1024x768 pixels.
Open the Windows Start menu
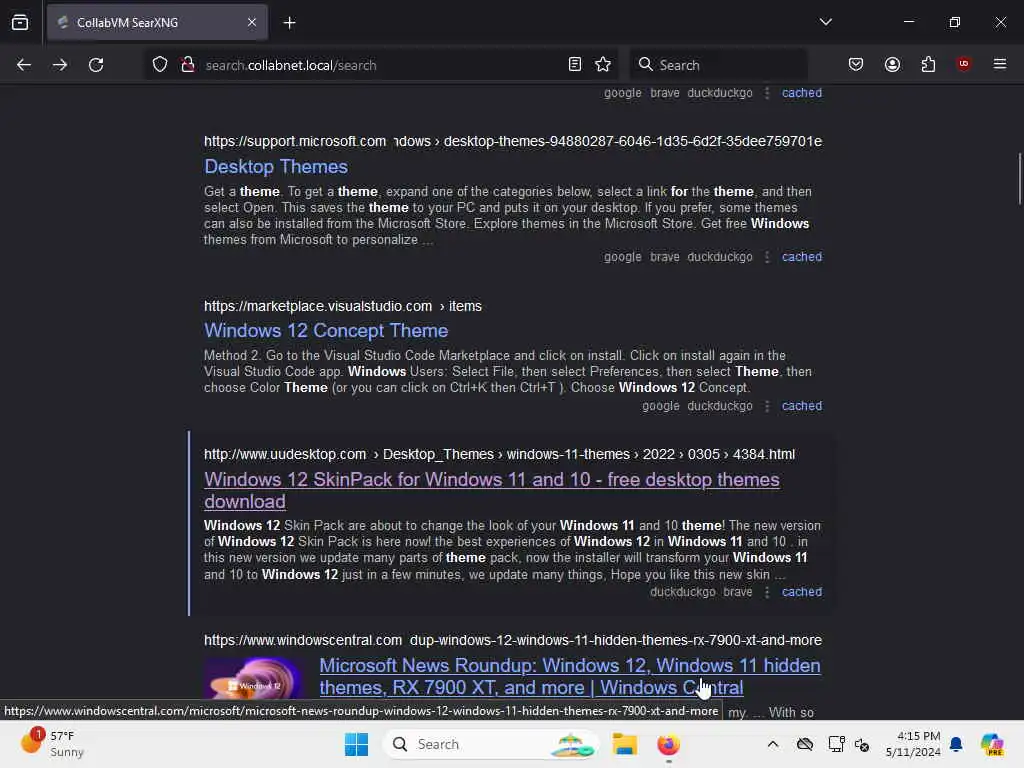[357, 744]
